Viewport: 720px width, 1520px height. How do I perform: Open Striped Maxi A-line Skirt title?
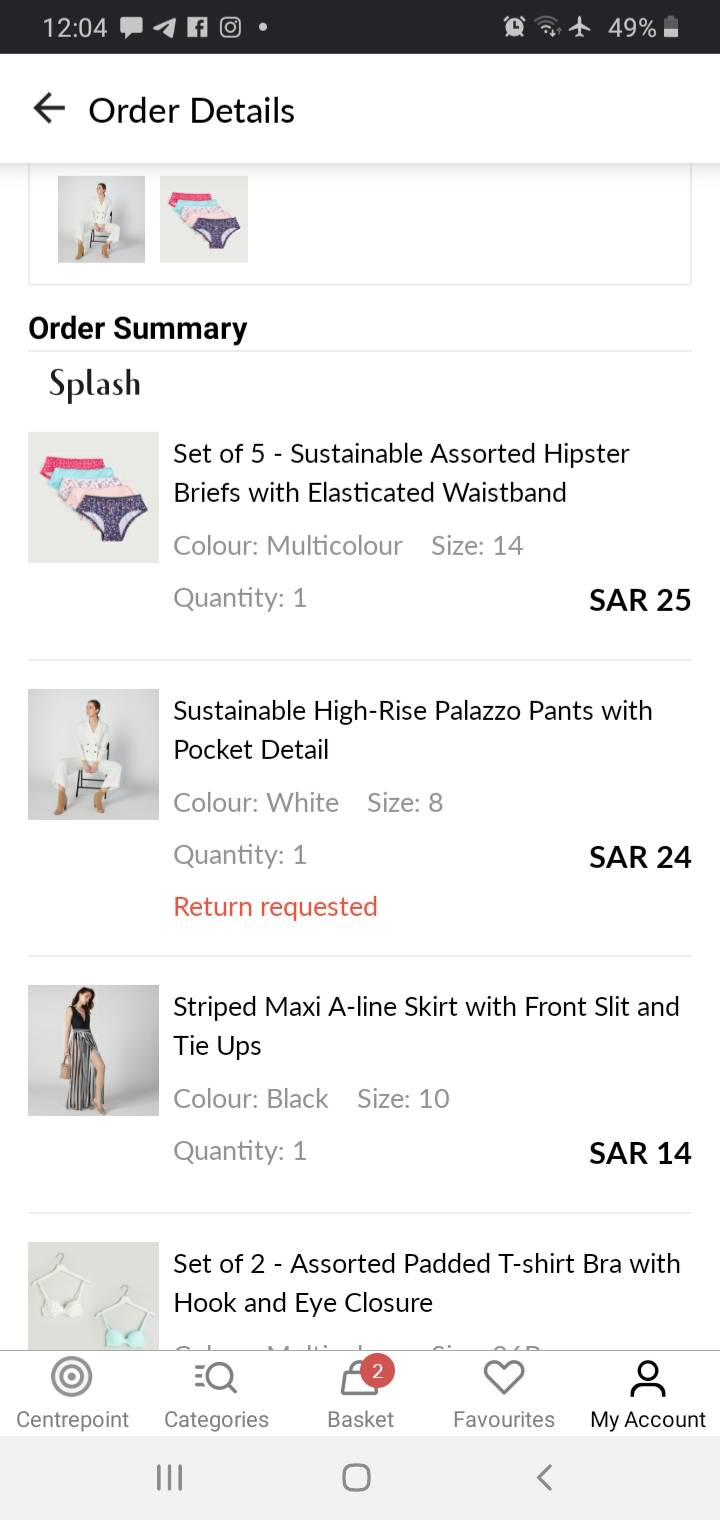425,1025
